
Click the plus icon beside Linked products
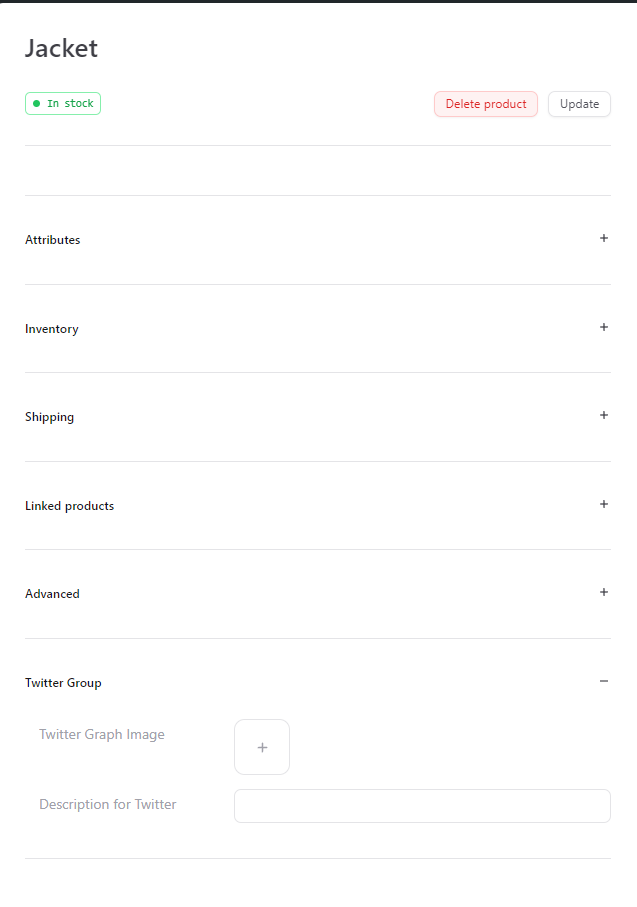[604, 505]
